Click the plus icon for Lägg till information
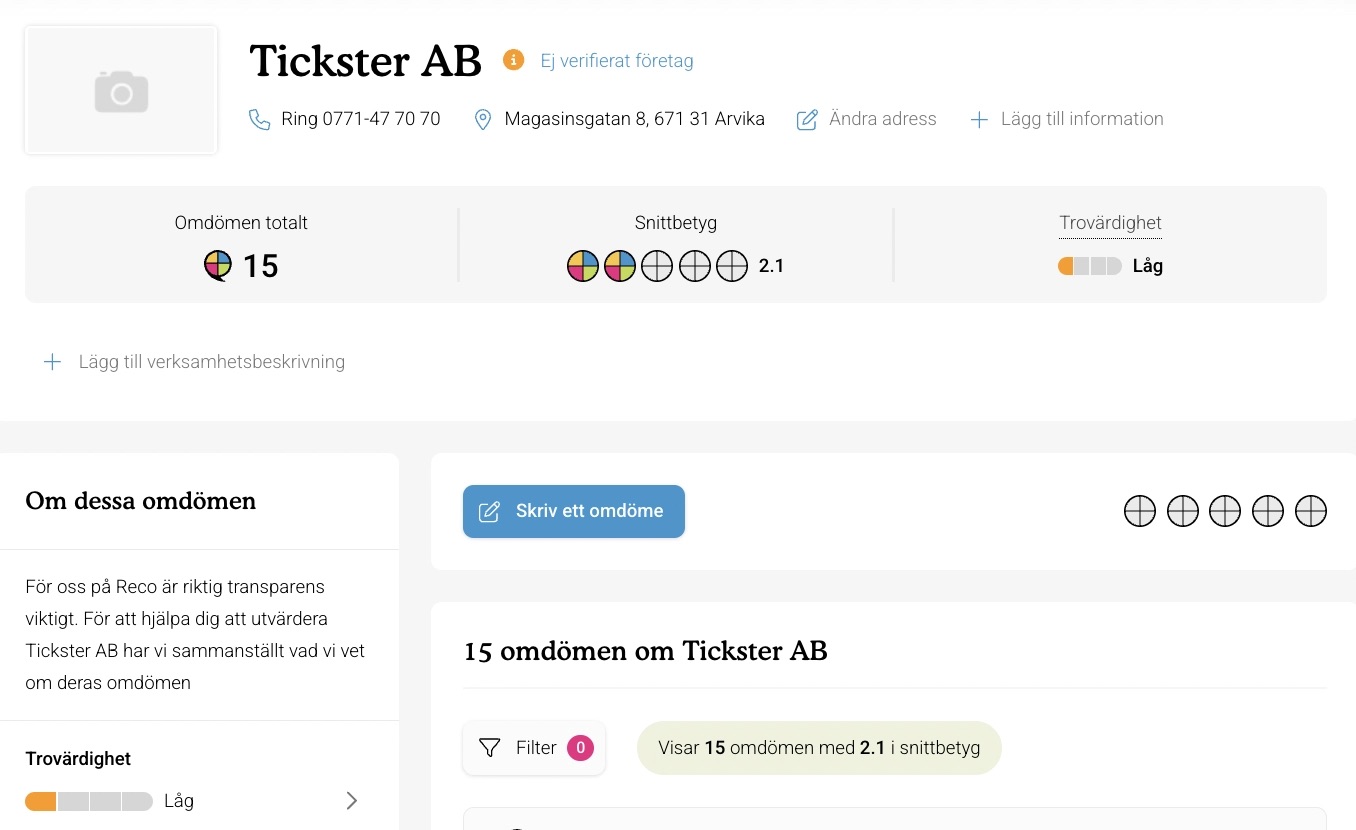The image size is (1356, 830). (977, 118)
